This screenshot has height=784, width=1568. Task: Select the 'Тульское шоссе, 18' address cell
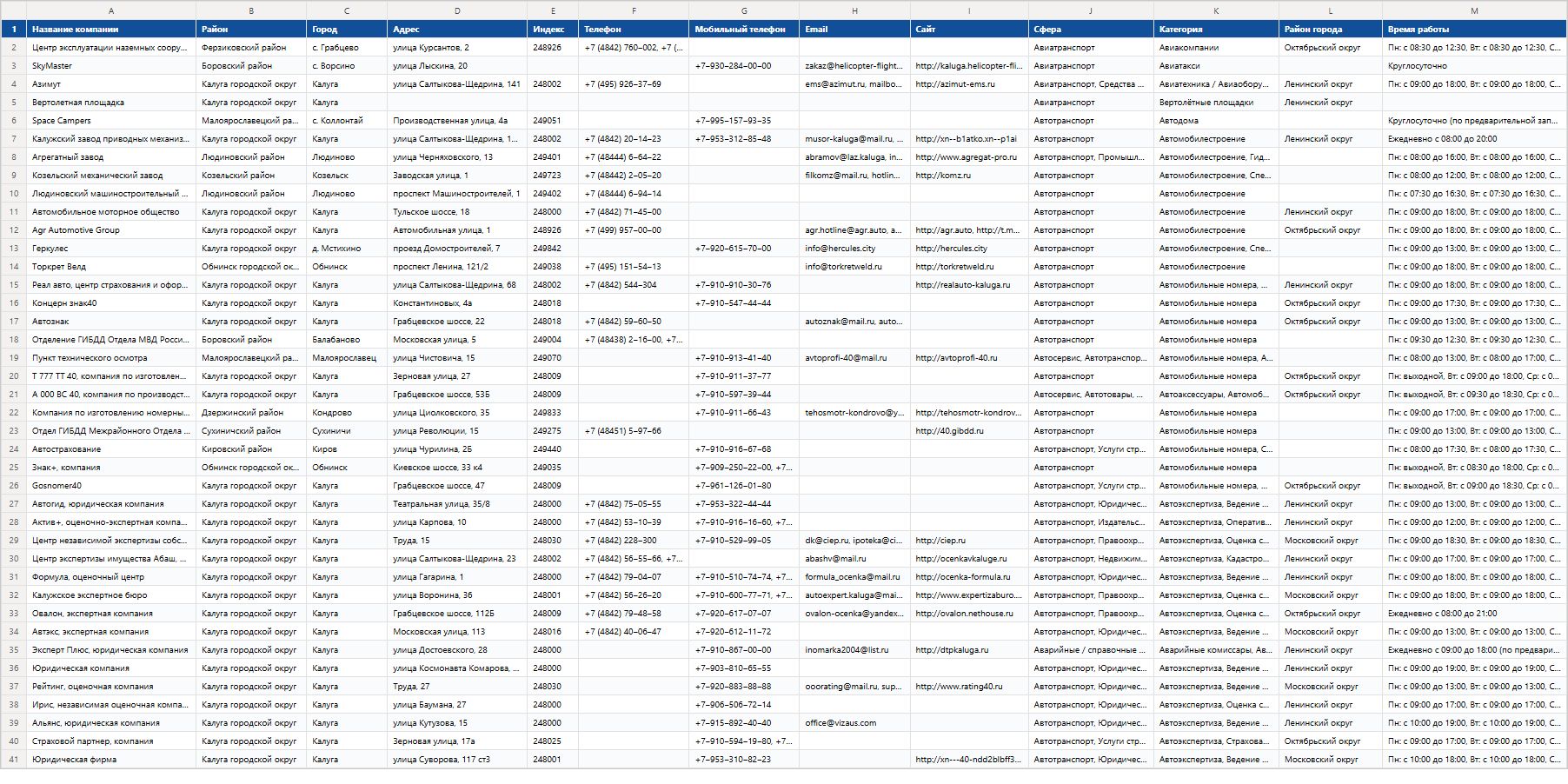point(457,212)
